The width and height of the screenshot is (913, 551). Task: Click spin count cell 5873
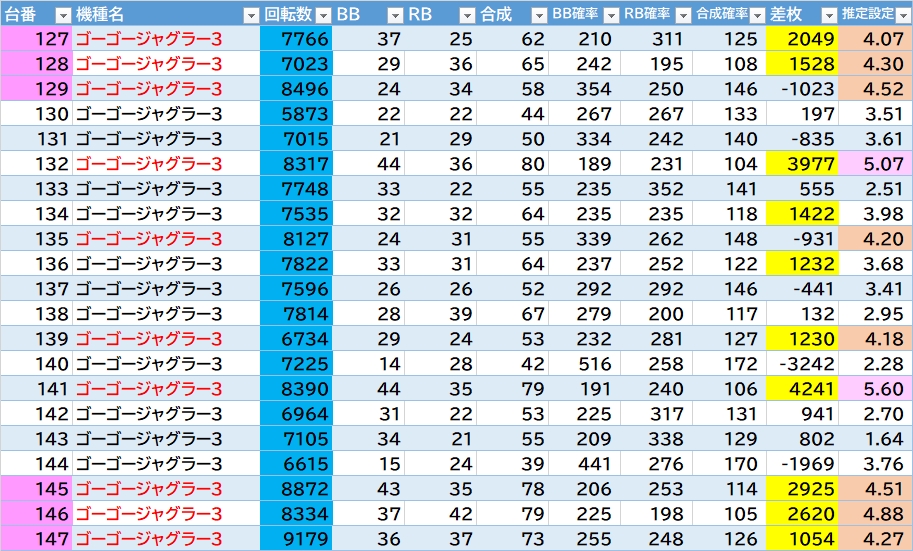point(296,114)
